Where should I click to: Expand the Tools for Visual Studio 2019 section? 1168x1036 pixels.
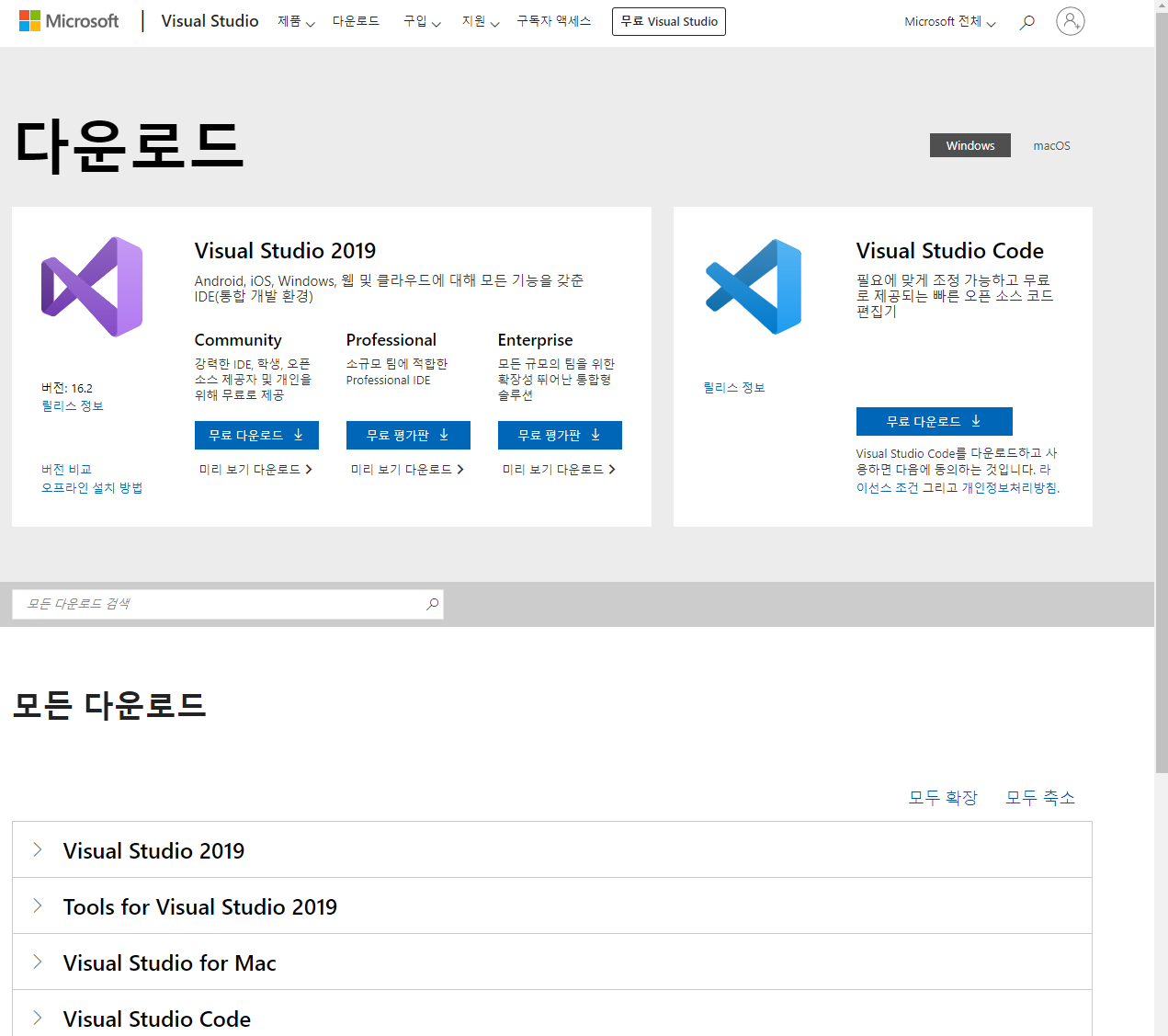tap(200, 905)
